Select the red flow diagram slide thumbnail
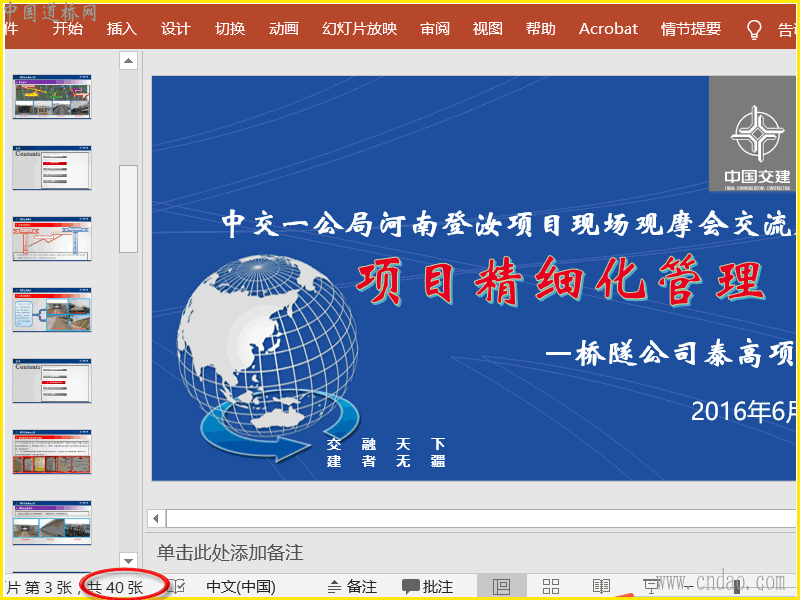Image resolution: width=800 pixels, height=600 pixels. coord(52,239)
